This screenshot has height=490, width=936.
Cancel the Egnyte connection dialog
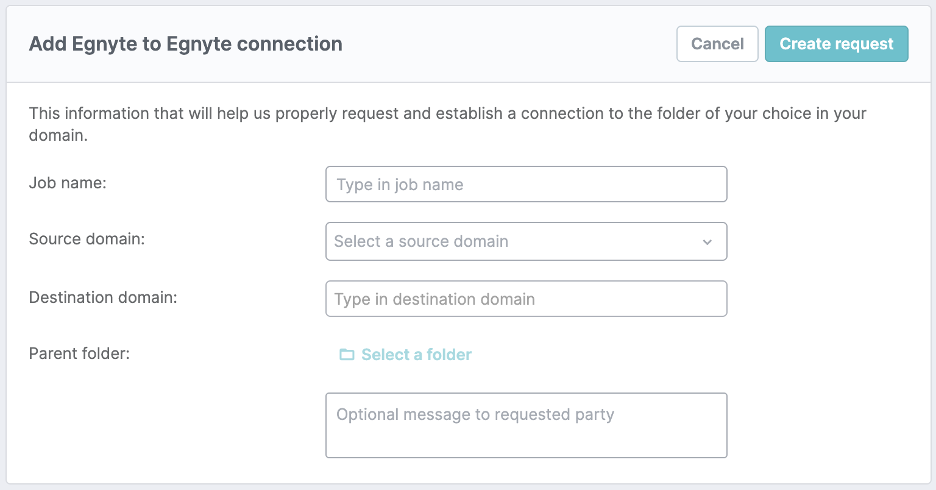point(717,44)
